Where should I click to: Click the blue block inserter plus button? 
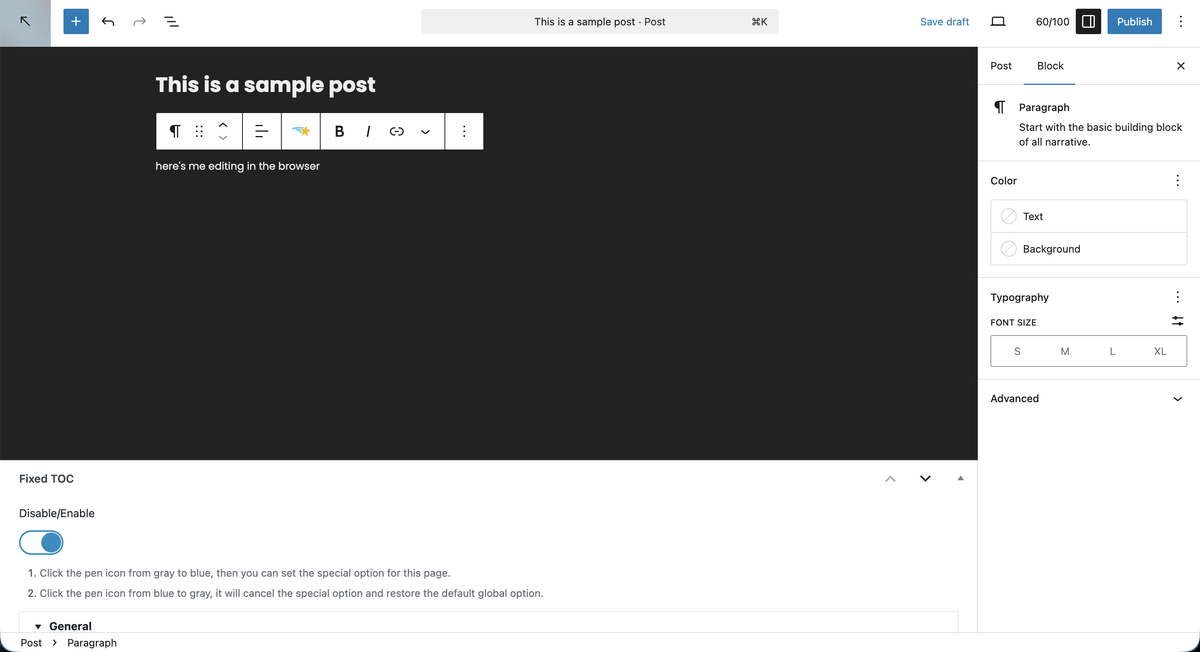[x=76, y=21]
